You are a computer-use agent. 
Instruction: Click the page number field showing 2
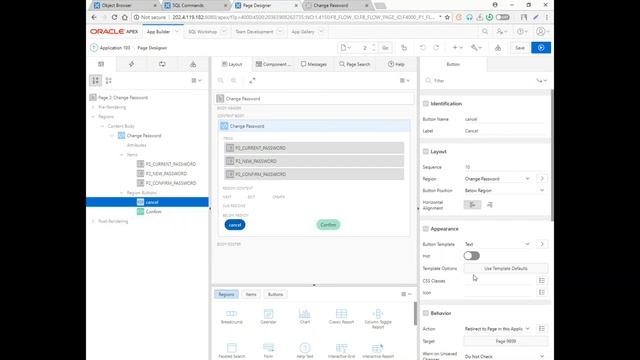point(363,48)
